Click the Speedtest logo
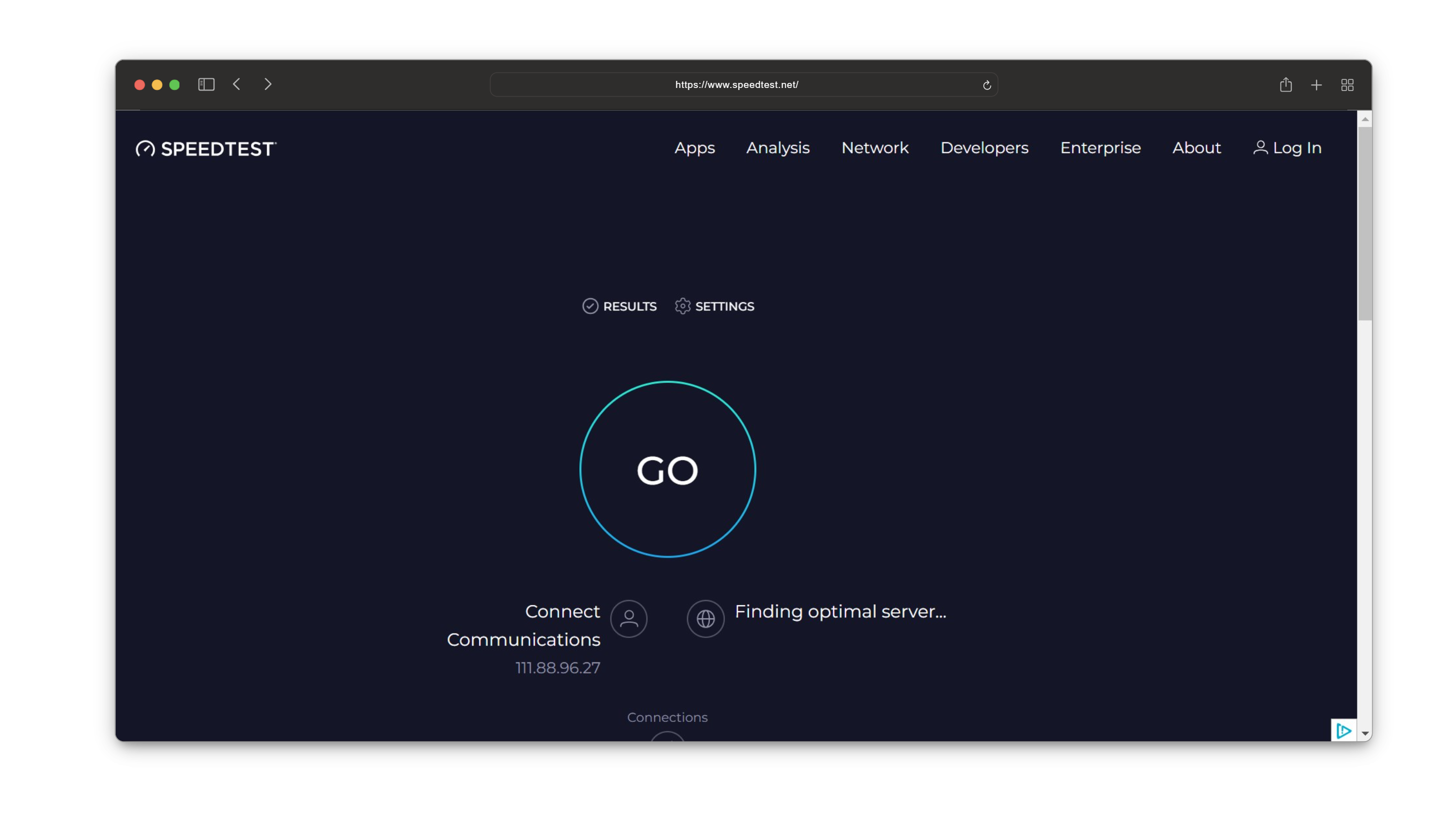 tap(206, 149)
